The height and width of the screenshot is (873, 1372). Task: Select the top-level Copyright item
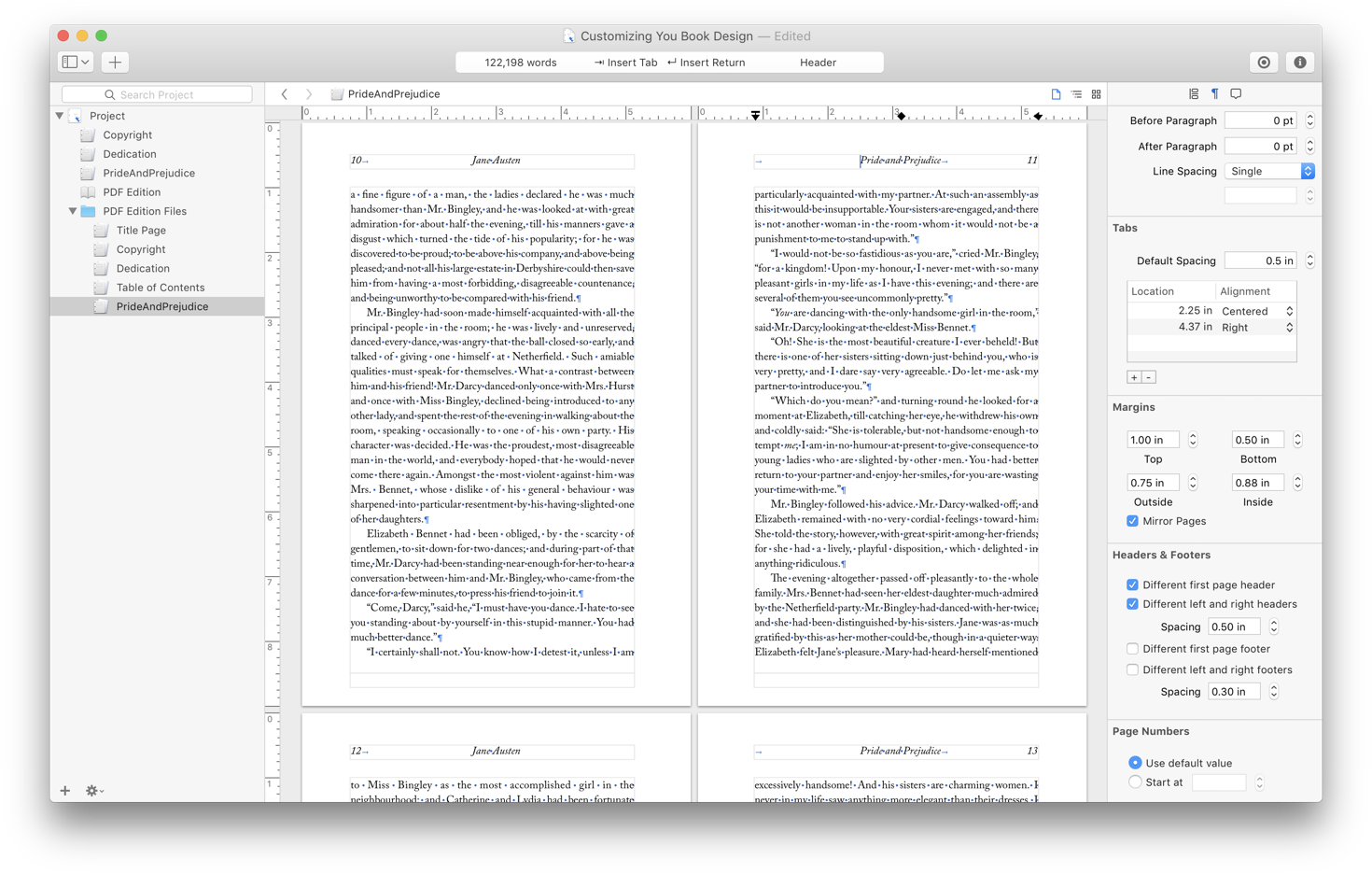(x=128, y=134)
